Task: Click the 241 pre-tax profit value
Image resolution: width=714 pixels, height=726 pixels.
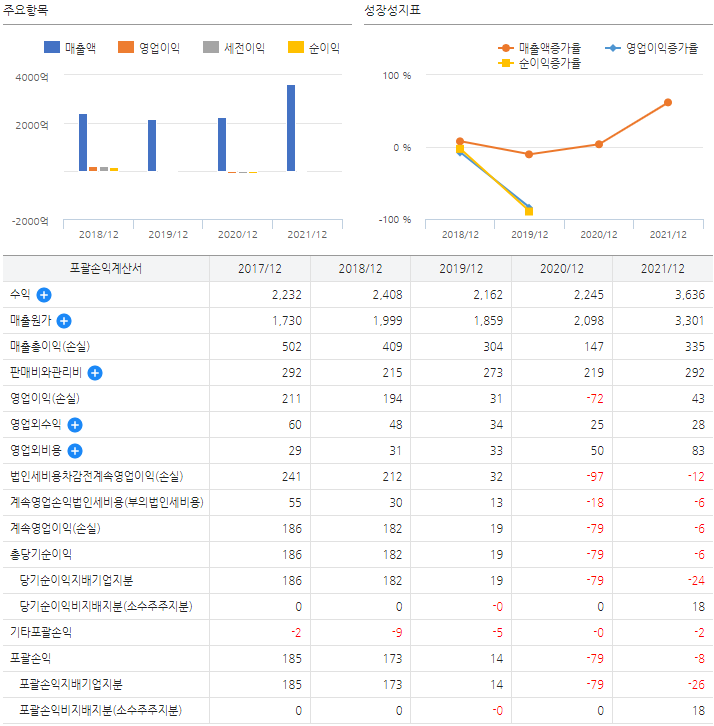Action: (292, 476)
